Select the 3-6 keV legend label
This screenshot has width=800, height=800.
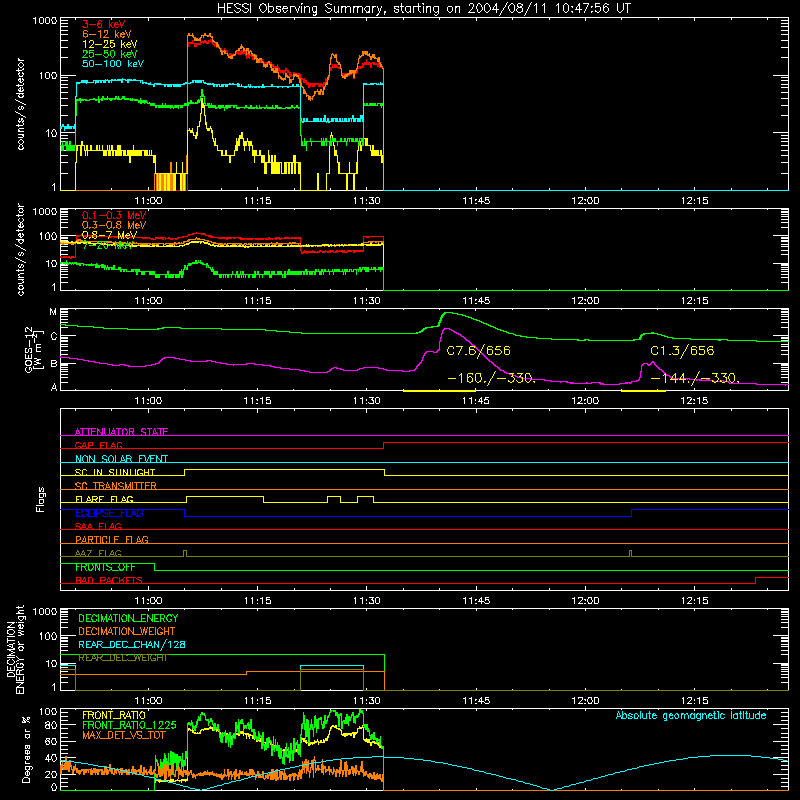104,24
